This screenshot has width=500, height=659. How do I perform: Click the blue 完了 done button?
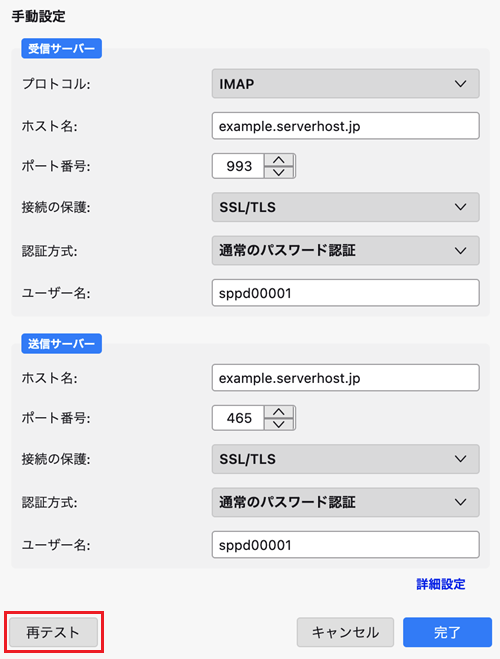(x=447, y=632)
